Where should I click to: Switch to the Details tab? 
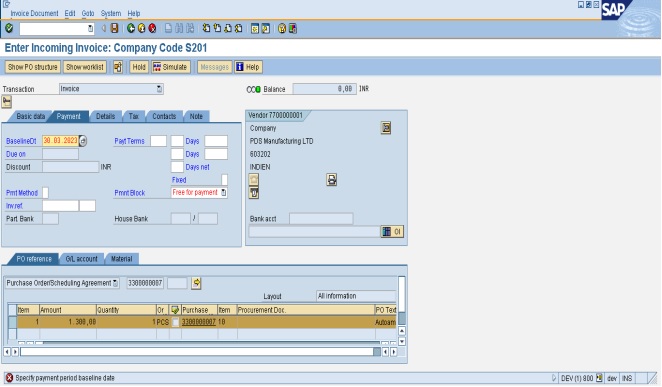tap(105, 116)
